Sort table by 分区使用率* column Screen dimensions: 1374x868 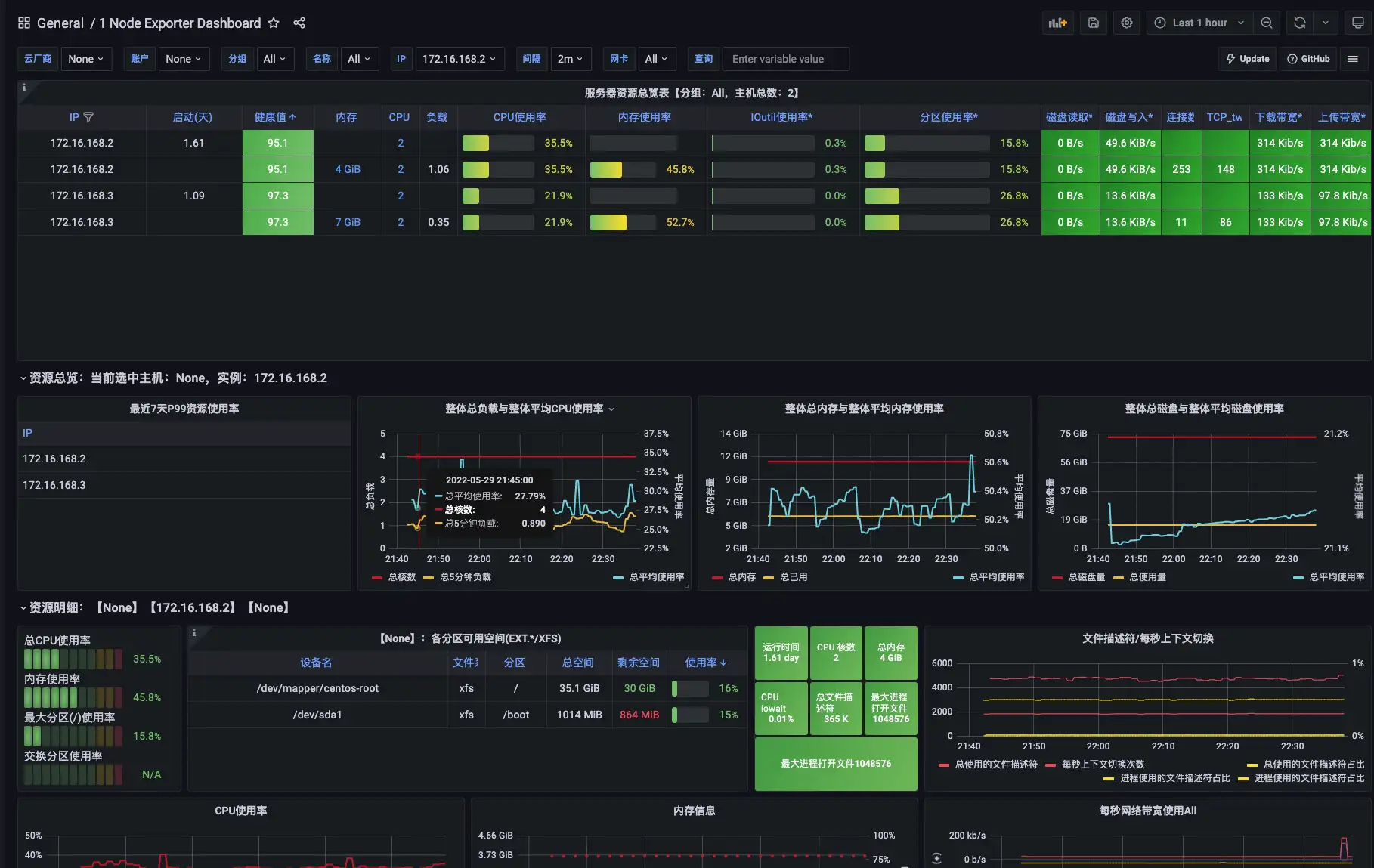[x=948, y=117]
